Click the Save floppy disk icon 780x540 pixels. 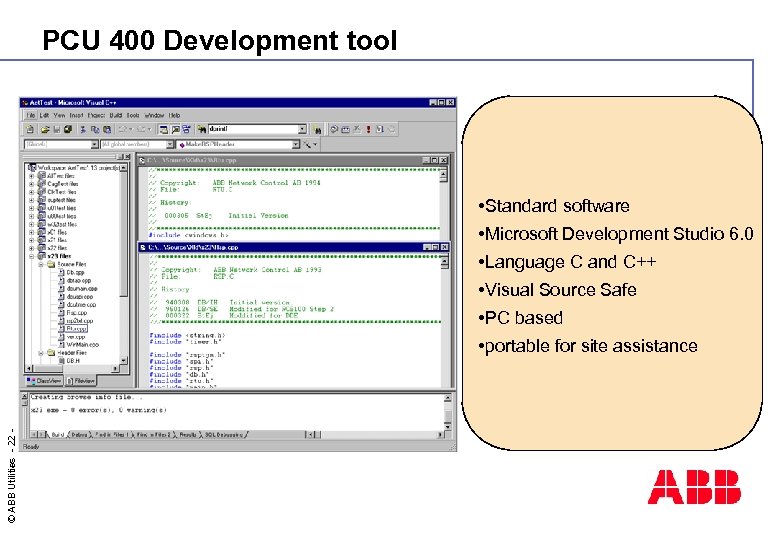point(57,130)
